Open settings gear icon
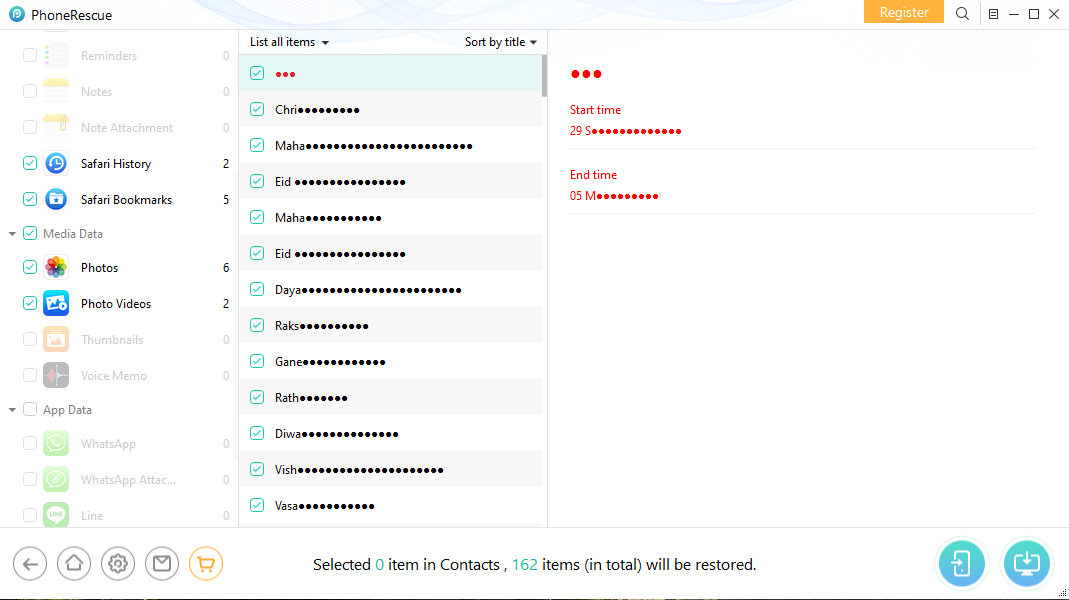 pos(118,564)
